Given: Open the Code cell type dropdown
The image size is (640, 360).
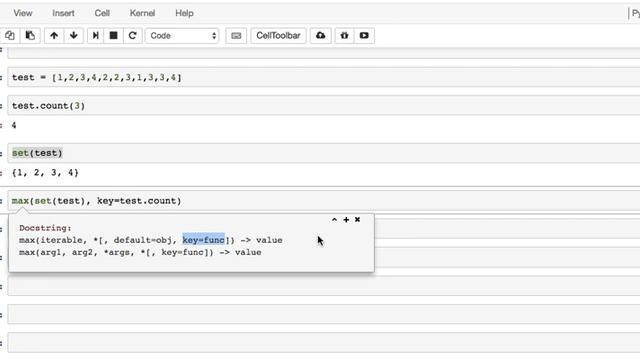Looking at the screenshot, I should click(182, 36).
